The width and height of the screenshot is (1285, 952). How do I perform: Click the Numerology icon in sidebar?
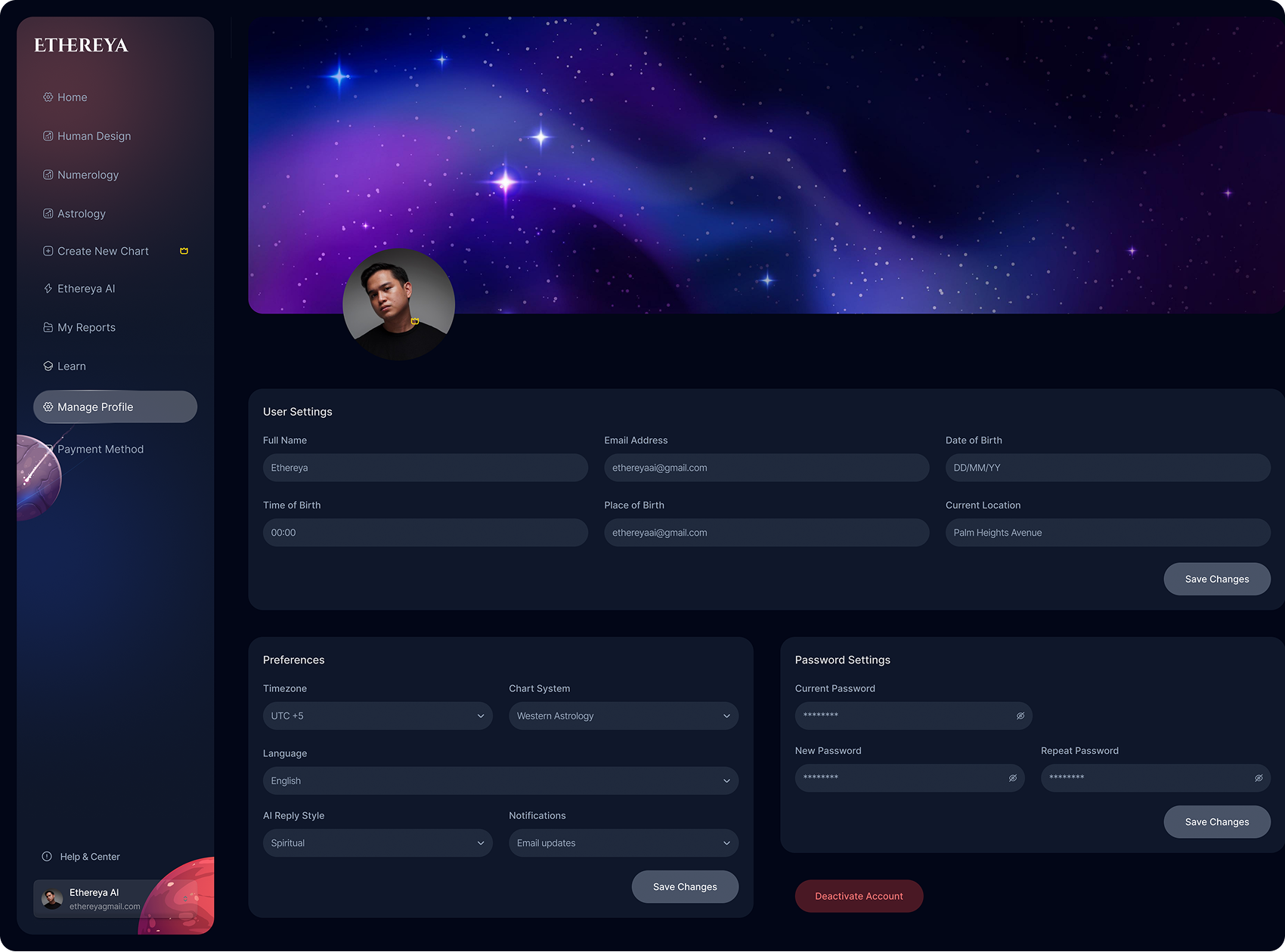coord(48,175)
